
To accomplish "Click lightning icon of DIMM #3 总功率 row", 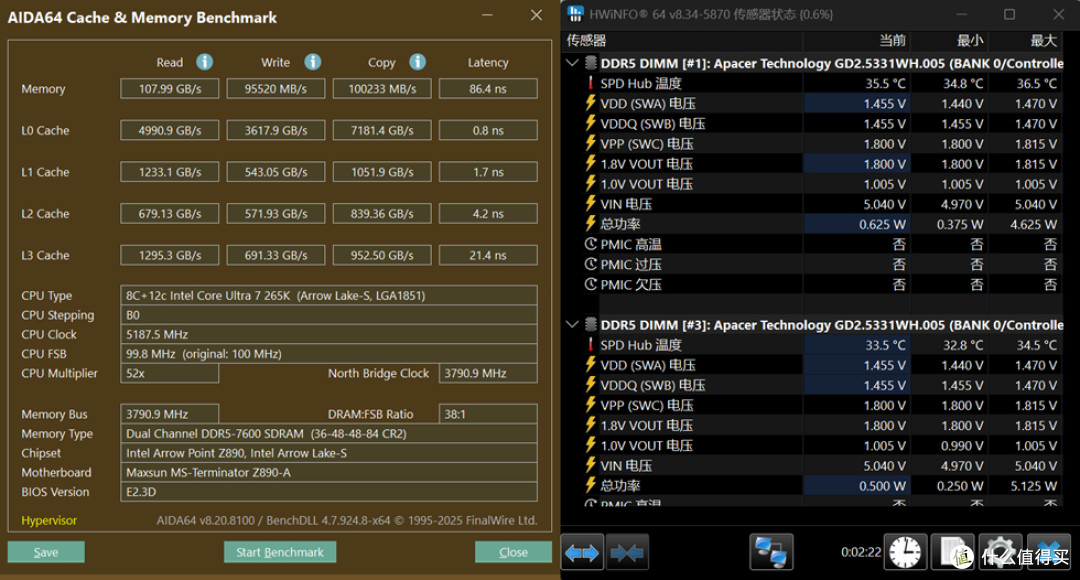I will (590, 485).
